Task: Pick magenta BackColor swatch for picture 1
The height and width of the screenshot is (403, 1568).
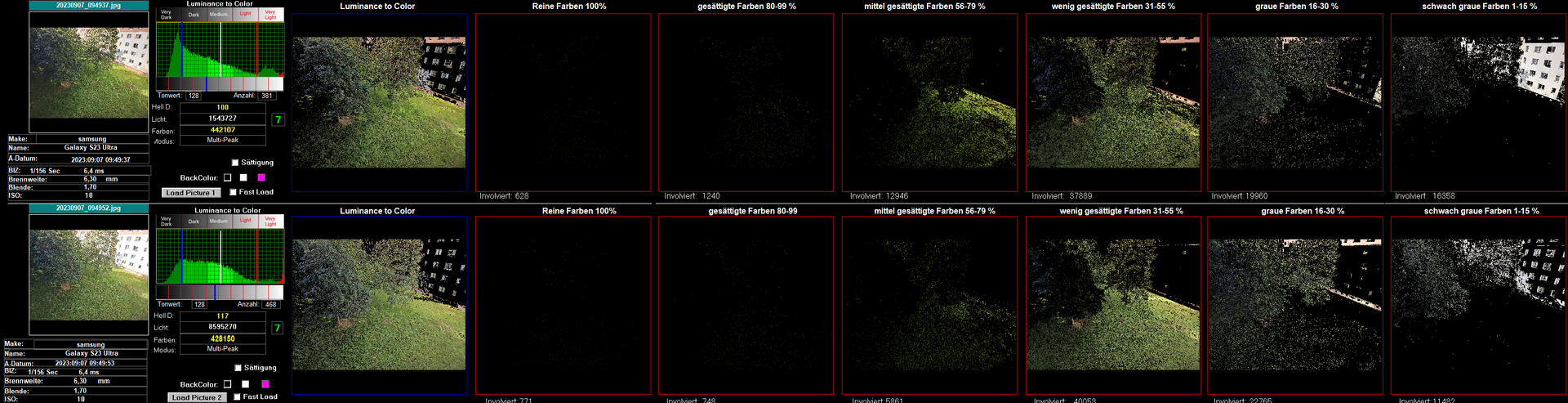Action: (x=261, y=177)
